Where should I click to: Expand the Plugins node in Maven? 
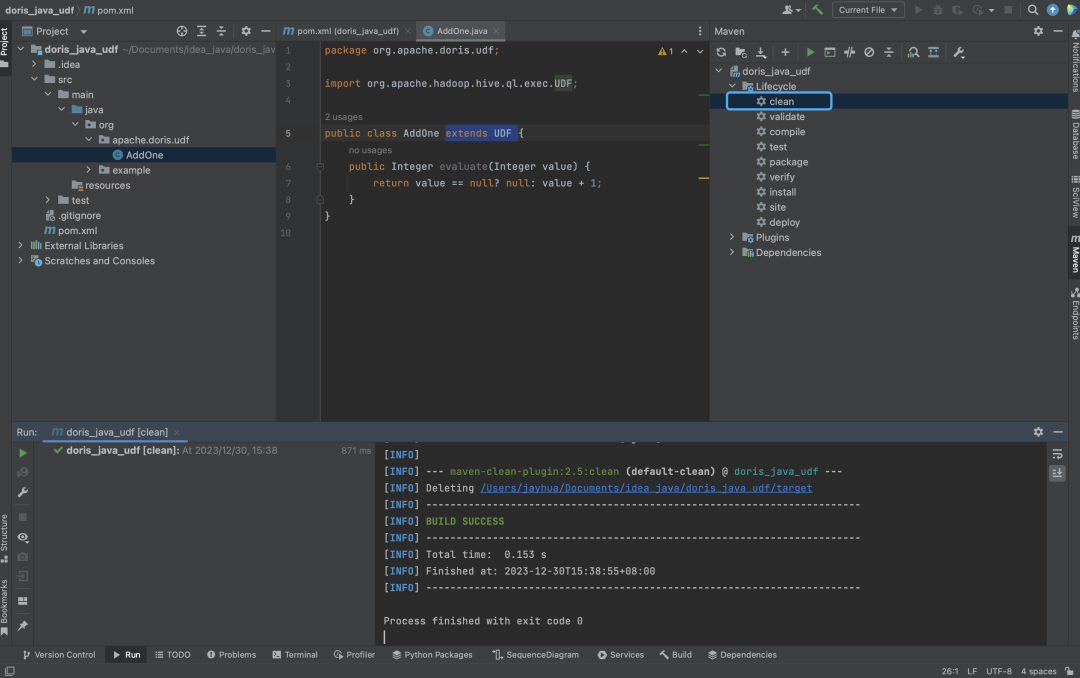pyautogui.click(x=732, y=238)
